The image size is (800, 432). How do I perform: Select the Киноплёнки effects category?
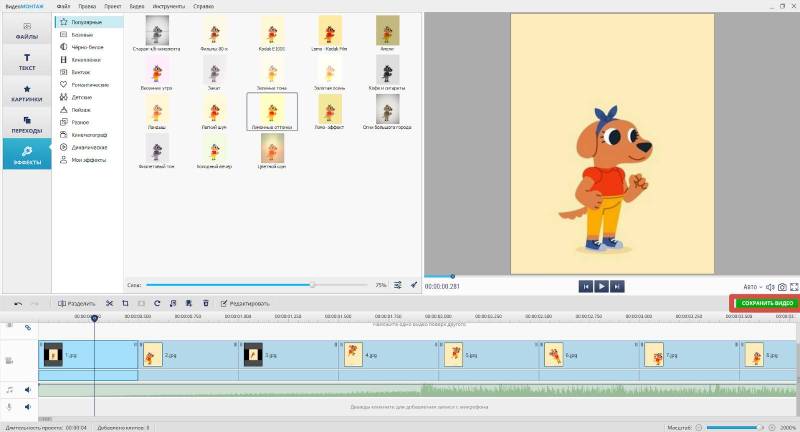[x=89, y=60]
